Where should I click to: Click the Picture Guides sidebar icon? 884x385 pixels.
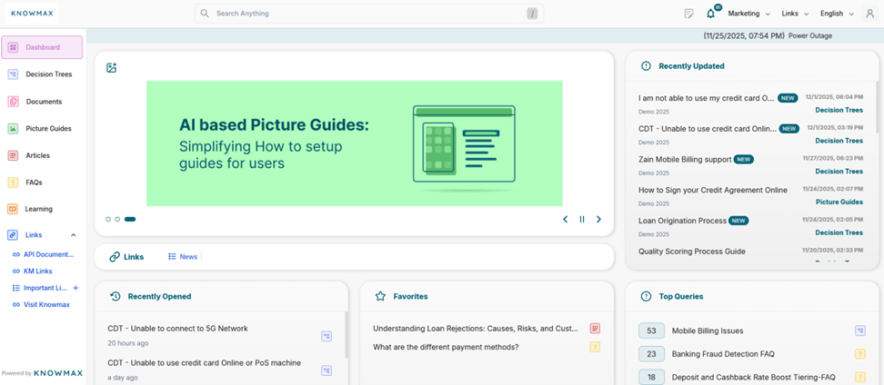(x=13, y=129)
